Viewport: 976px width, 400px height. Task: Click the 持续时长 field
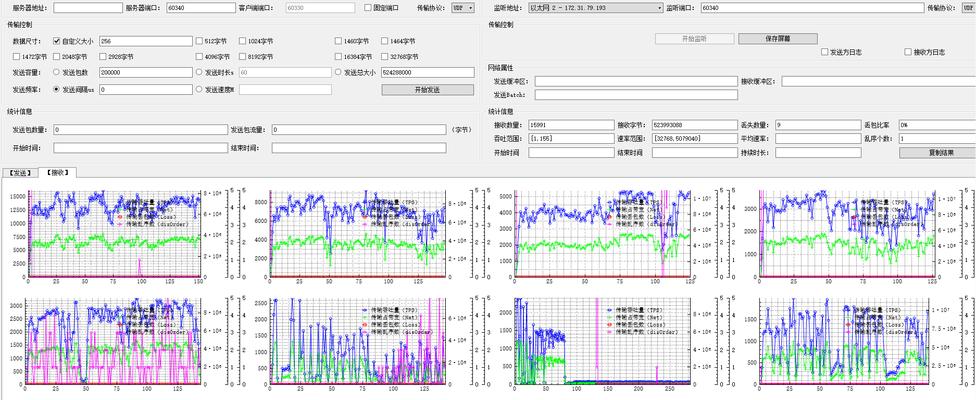coord(818,152)
